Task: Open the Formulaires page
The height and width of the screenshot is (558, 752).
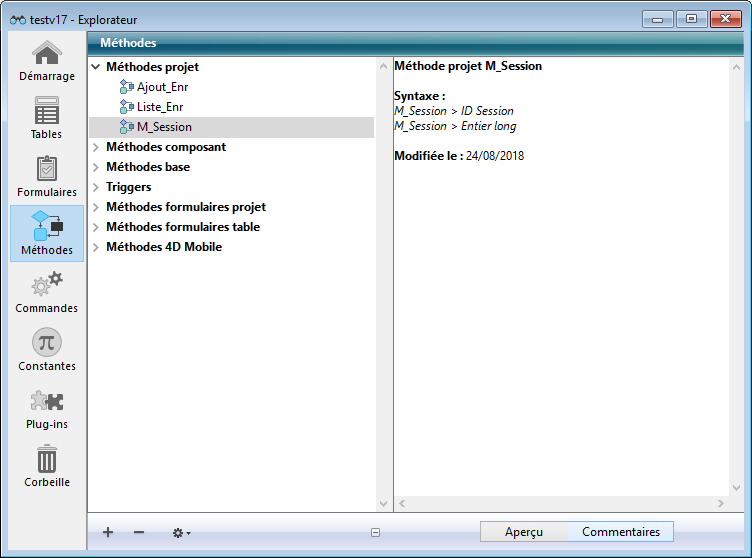Action: 47,176
